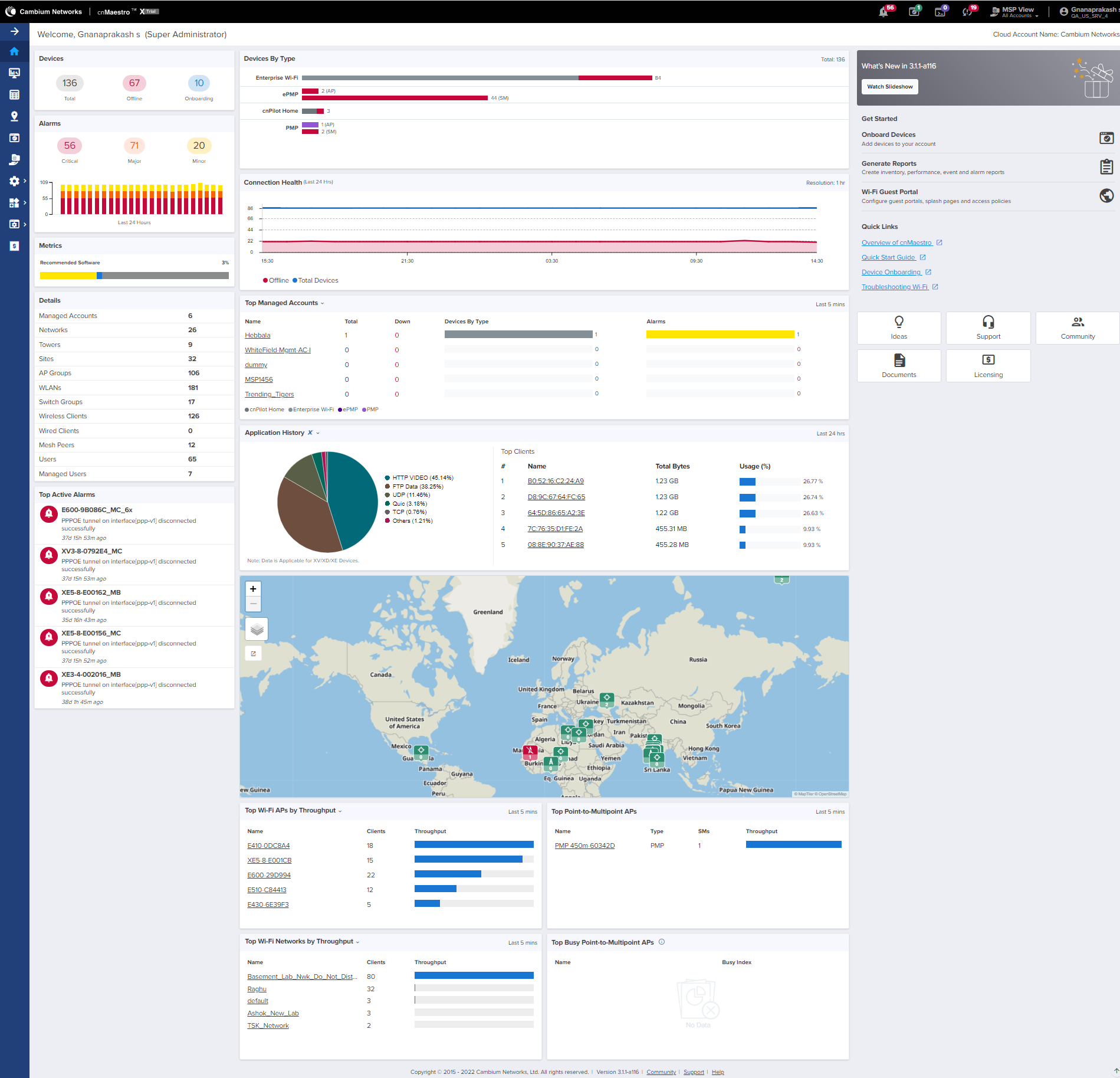
Task: Open onboarding queue icon with badge 1
Action: tap(914, 12)
